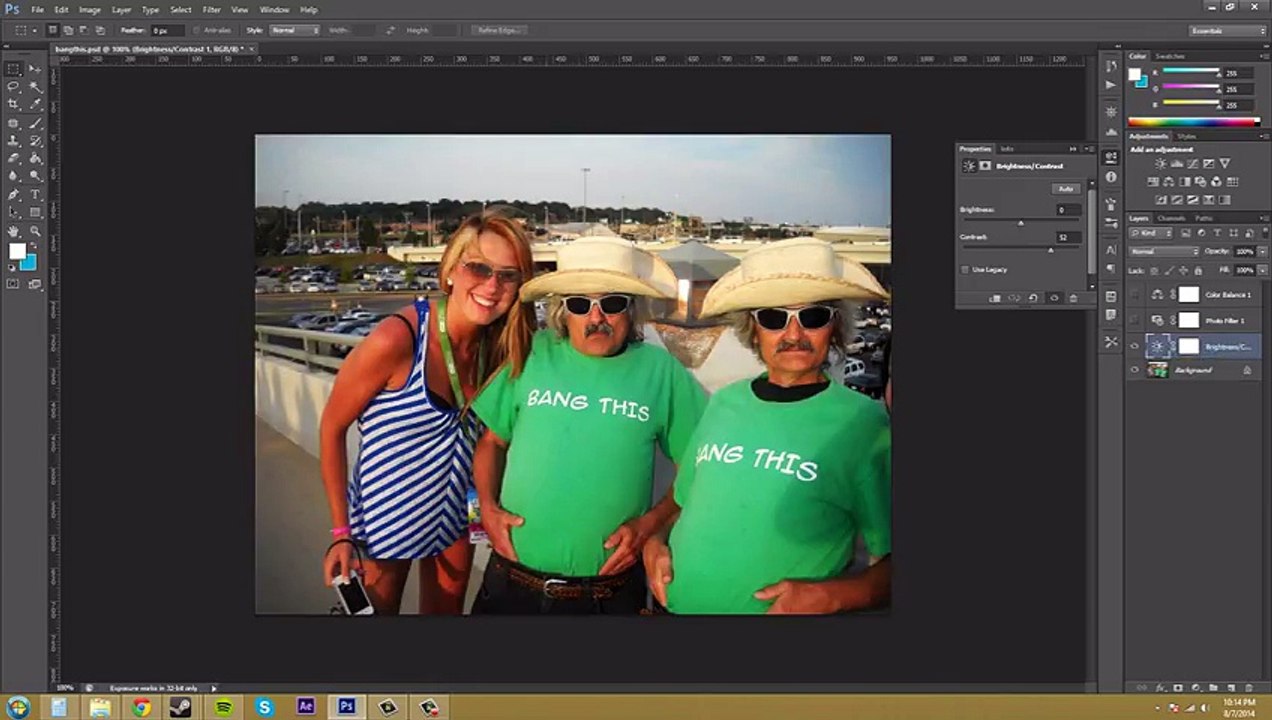The width and height of the screenshot is (1272, 720).
Task: Select the Rectangular Marquee tool
Action: [x=14, y=69]
